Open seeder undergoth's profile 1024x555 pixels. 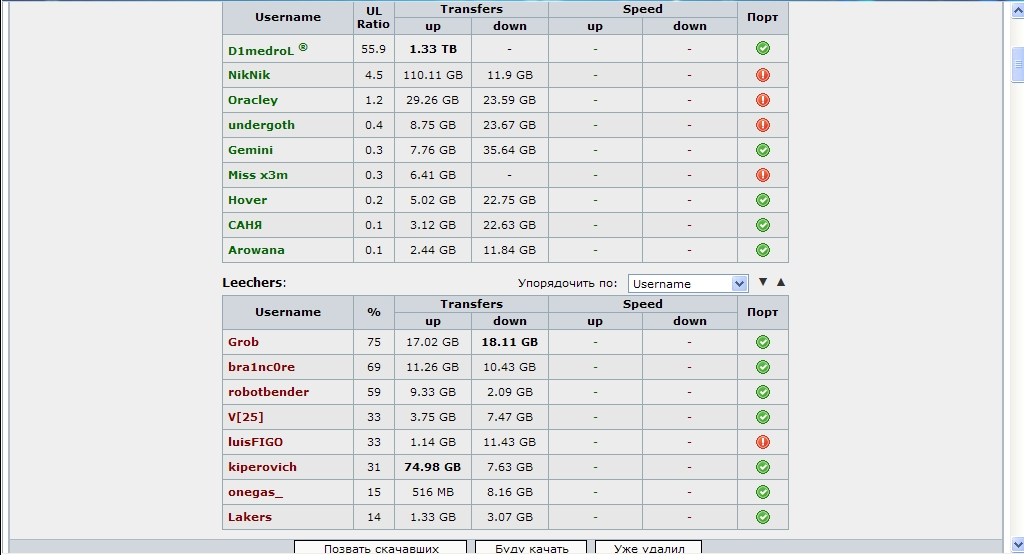point(261,125)
